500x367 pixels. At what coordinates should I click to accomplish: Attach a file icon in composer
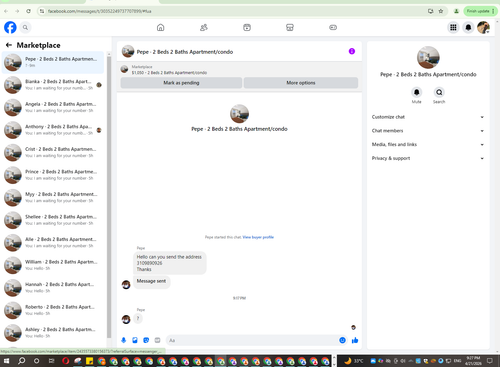tap(135, 340)
